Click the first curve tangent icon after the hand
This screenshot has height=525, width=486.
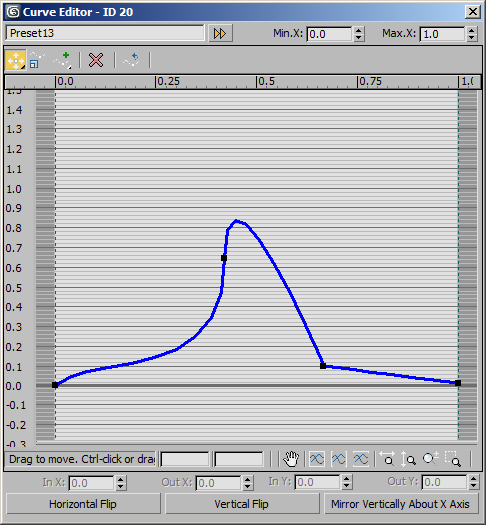pos(317,459)
